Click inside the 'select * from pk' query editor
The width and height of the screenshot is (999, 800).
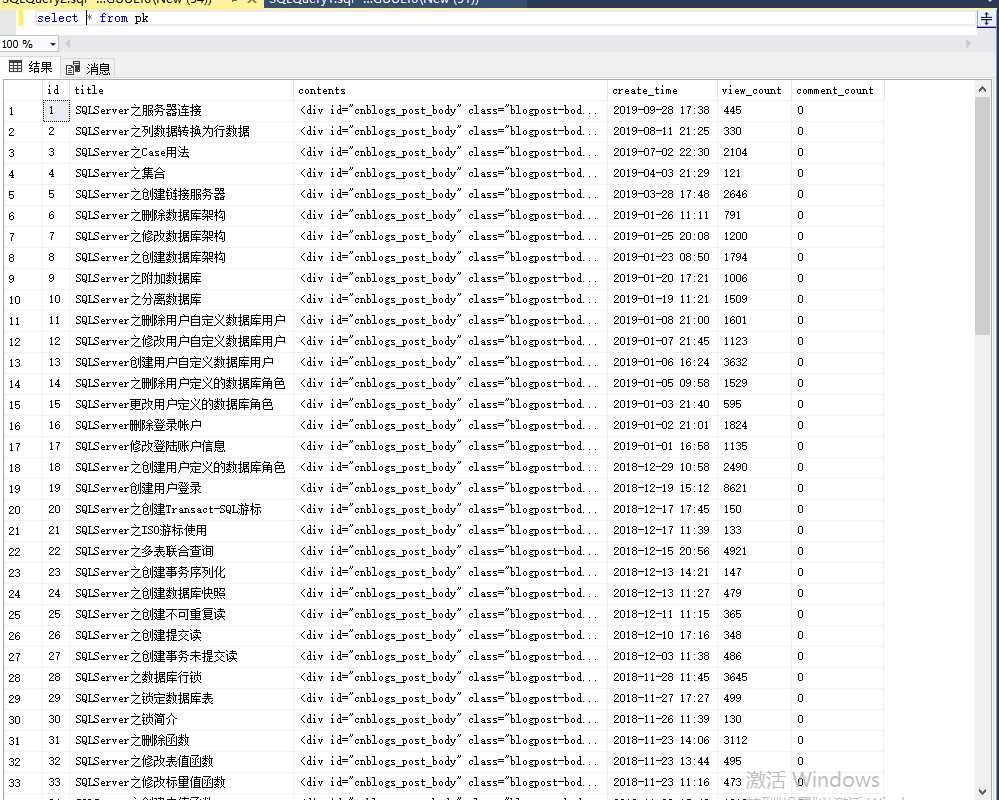coord(497,18)
